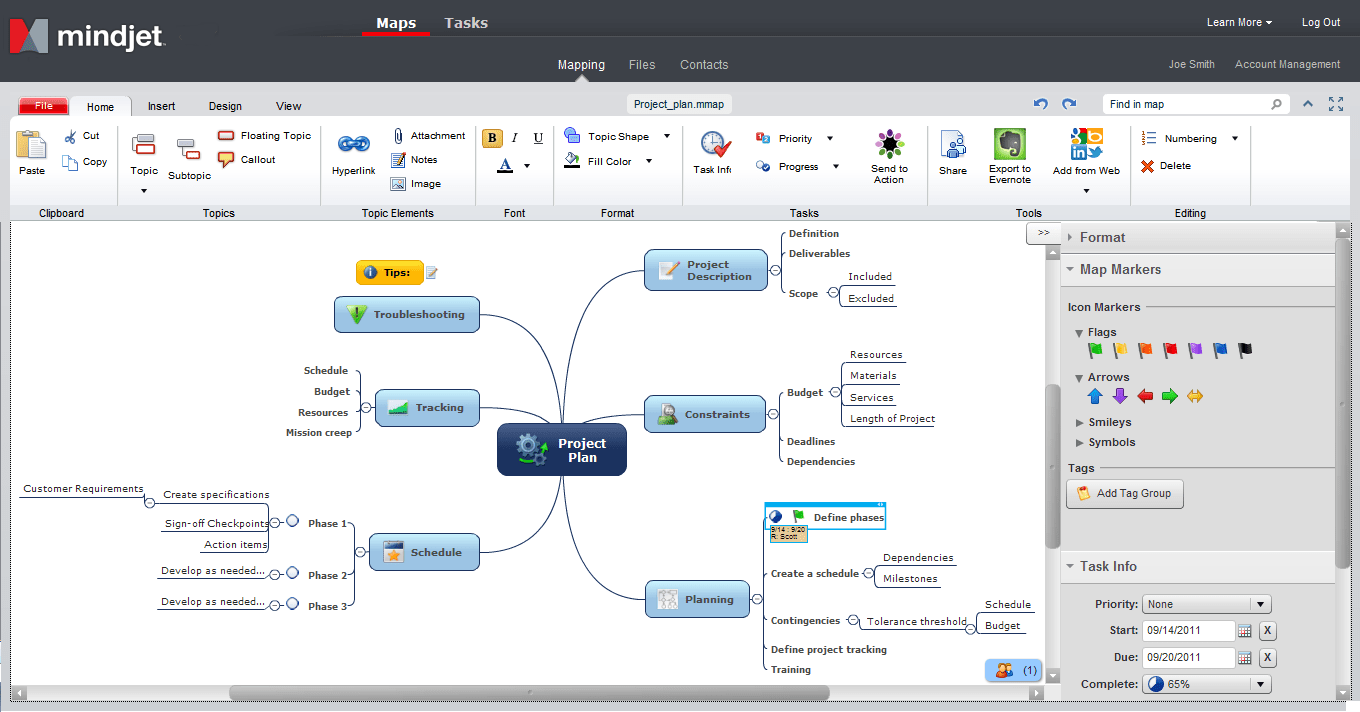This screenshot has height=712, width=1360.
Task: Click the Share icon in Tools
Action: tap(952, 146)
